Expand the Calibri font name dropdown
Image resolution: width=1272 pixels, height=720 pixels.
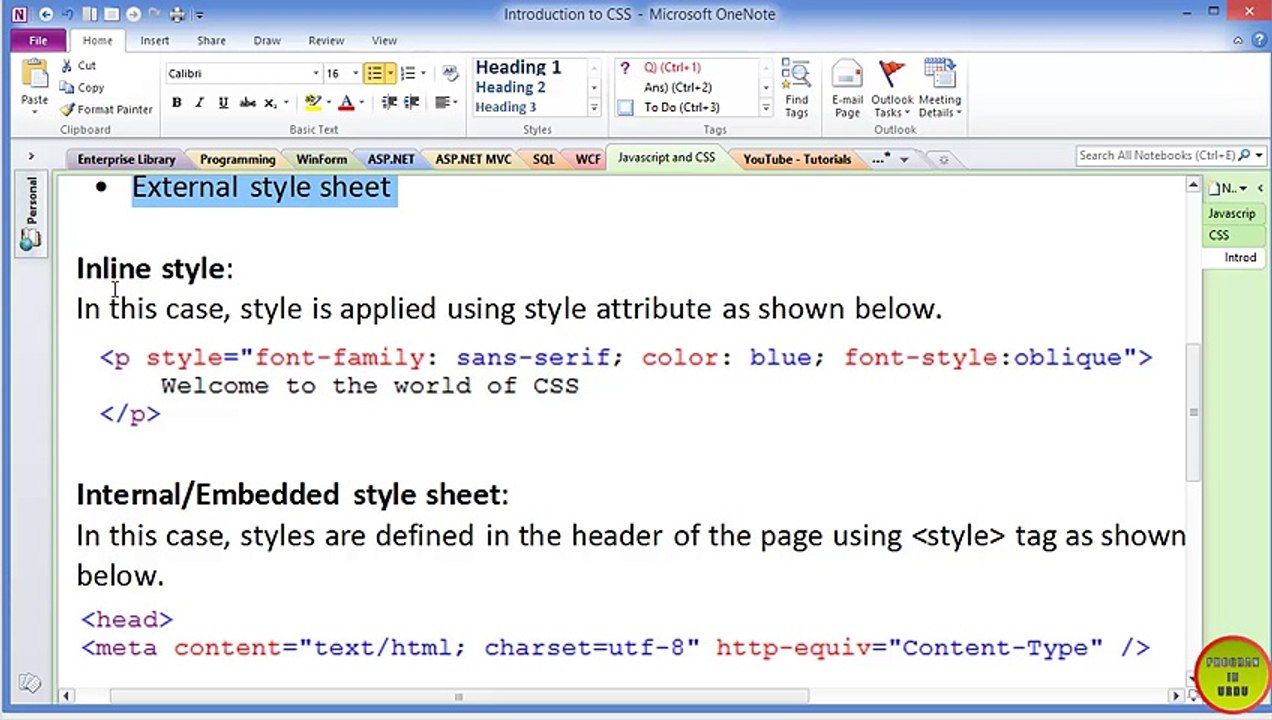pyautogui.click(x=316, y=73)
